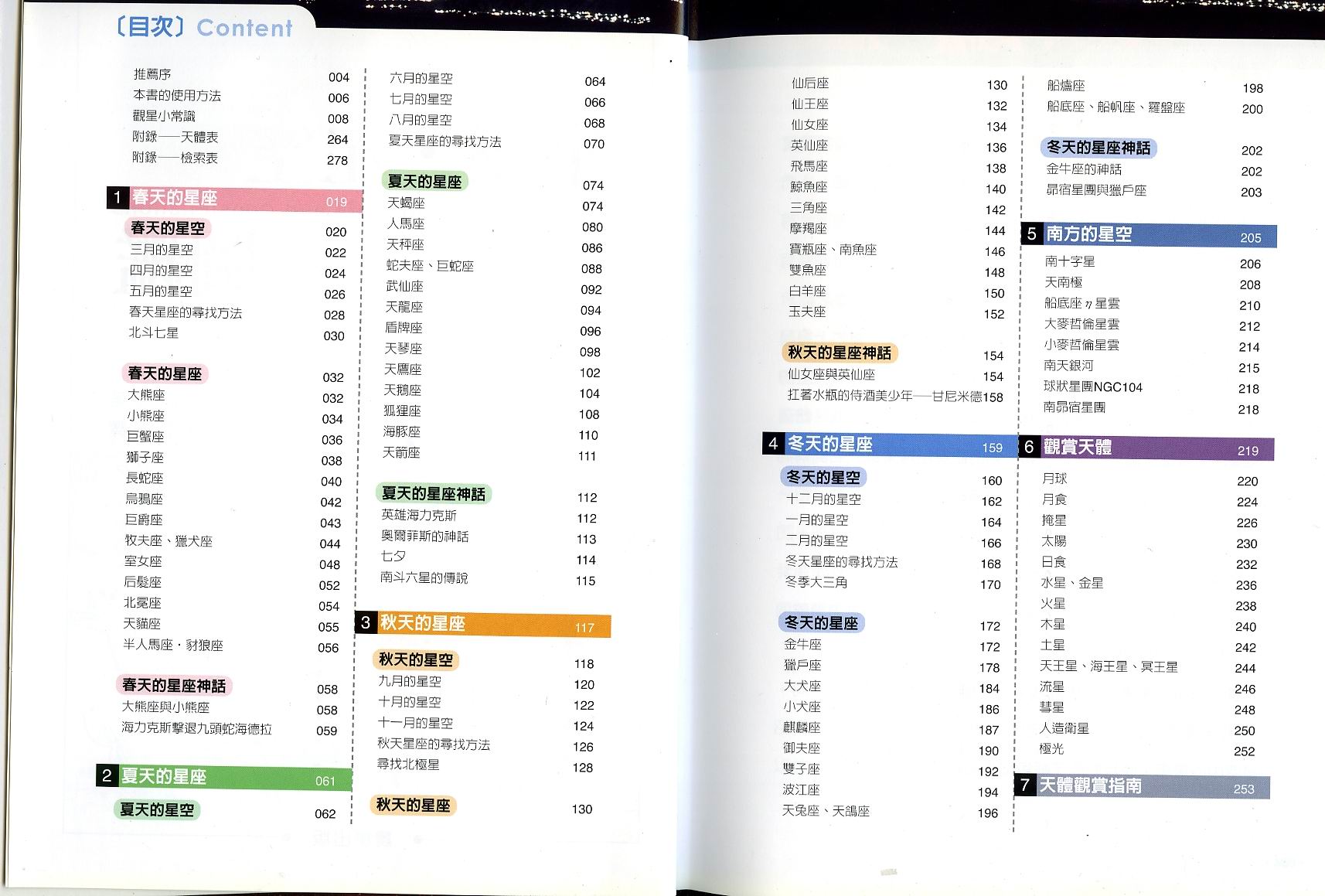Viewport: 1325px width, 896px height.
Task: Select the 本書的使用方法 entry
Action: click(177, 95)
